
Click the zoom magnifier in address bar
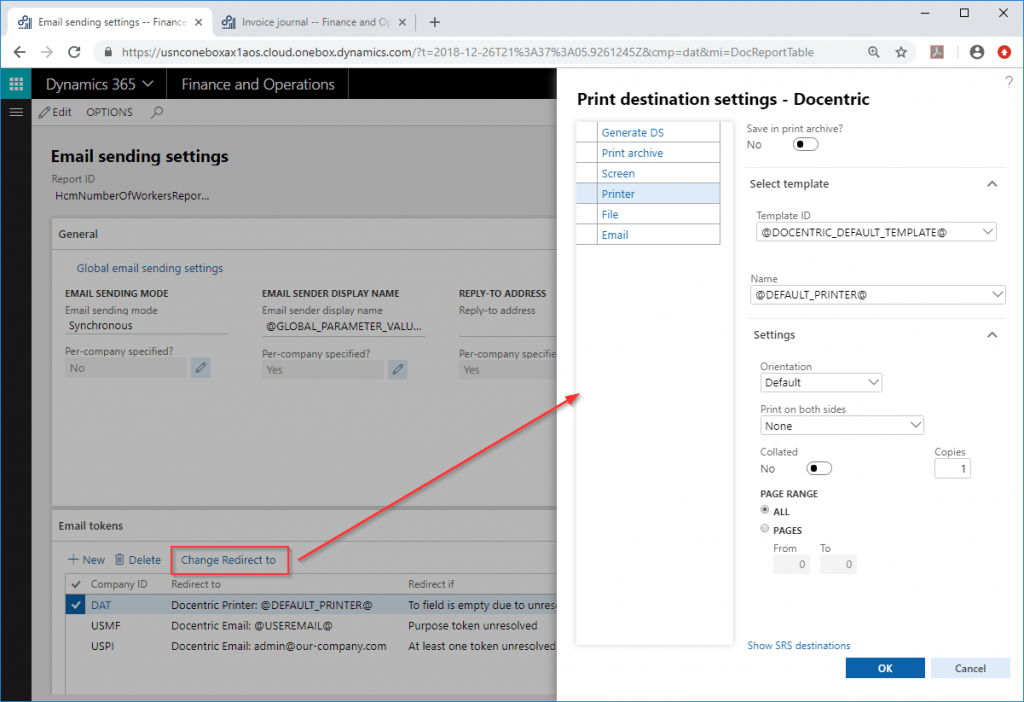873,52
